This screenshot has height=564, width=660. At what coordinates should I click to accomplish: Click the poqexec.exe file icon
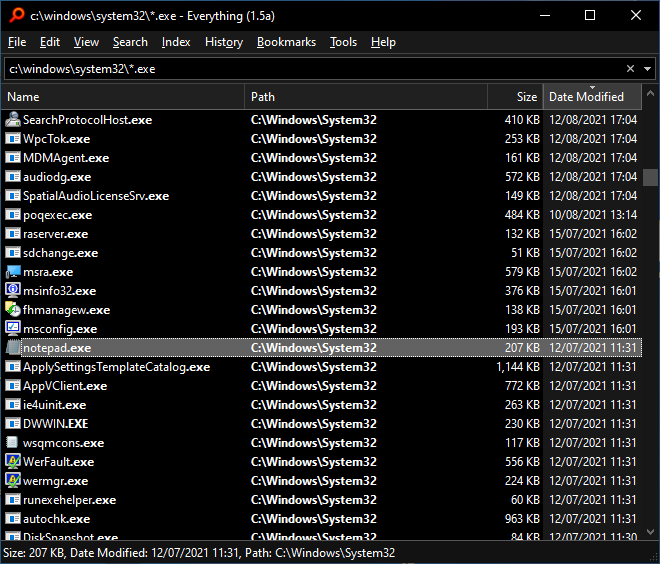[x=13, y=215]
